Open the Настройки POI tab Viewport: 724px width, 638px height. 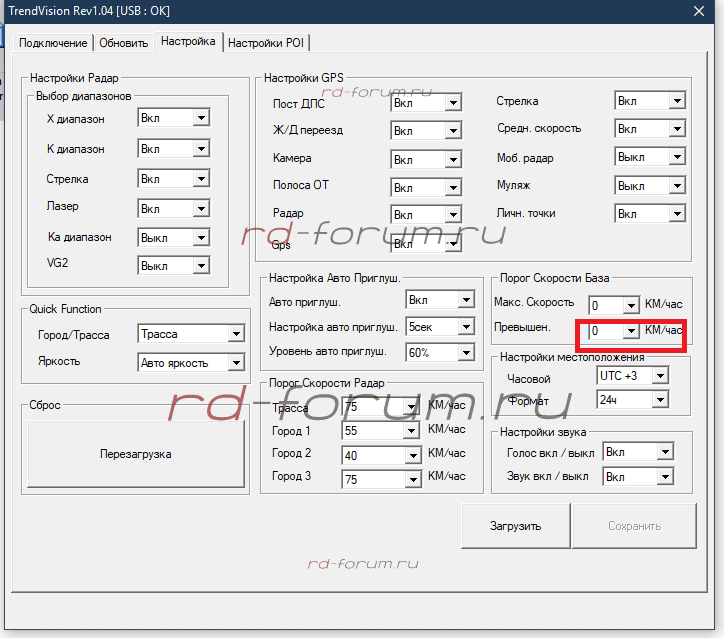[x=267, y=43]
